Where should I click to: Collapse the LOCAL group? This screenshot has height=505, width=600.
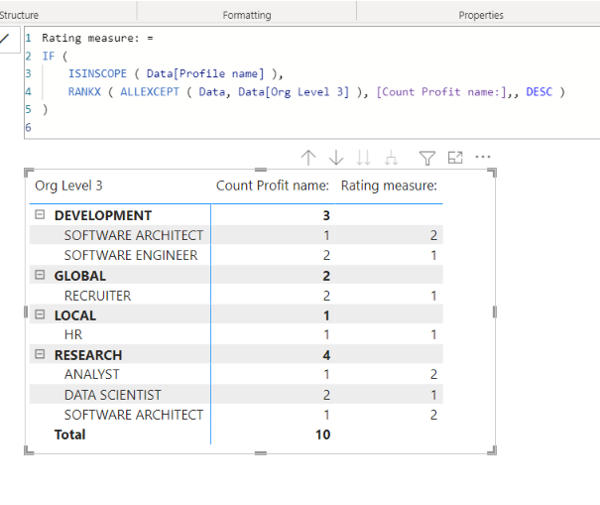(x=40, y=314)
